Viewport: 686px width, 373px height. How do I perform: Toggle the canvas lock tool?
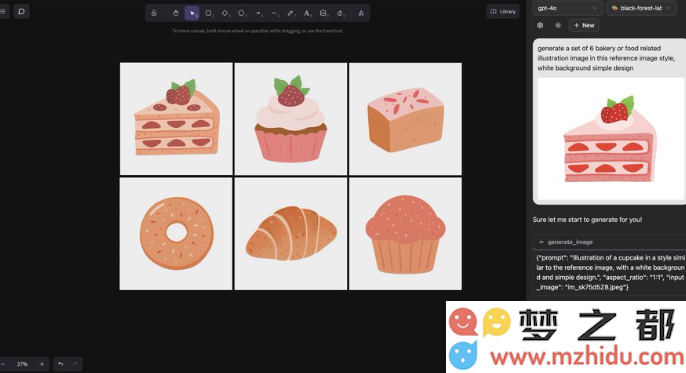(154, 13)
